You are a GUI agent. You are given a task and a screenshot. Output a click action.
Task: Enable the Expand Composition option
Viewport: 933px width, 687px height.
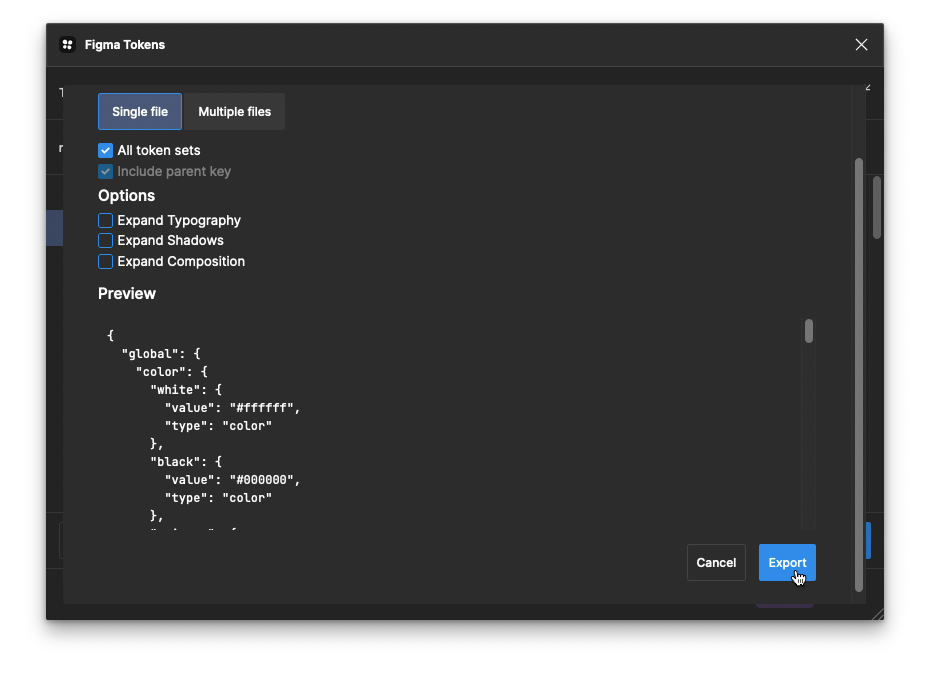coord(105,262)
